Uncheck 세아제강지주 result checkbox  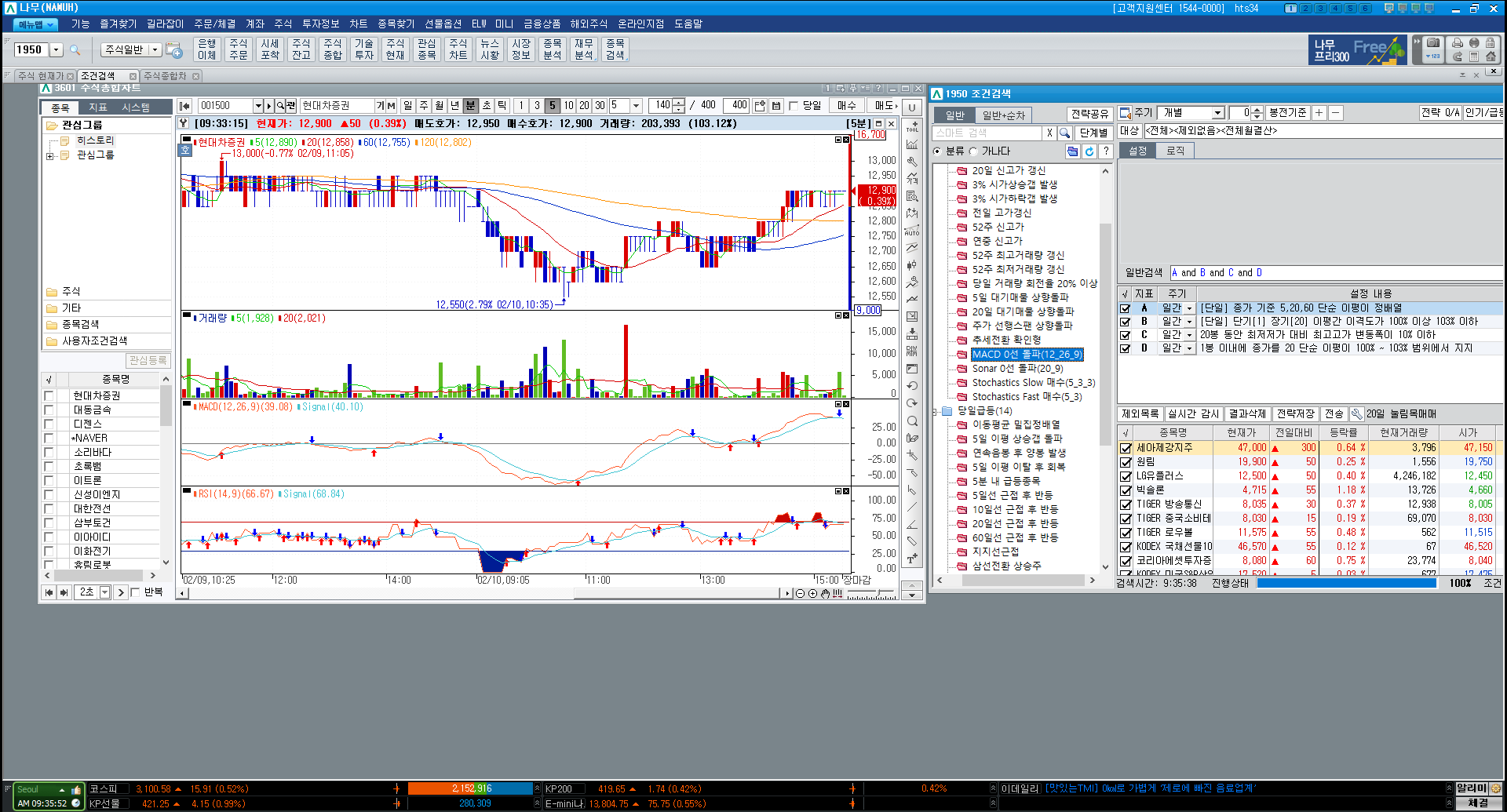coord(1126,448)
